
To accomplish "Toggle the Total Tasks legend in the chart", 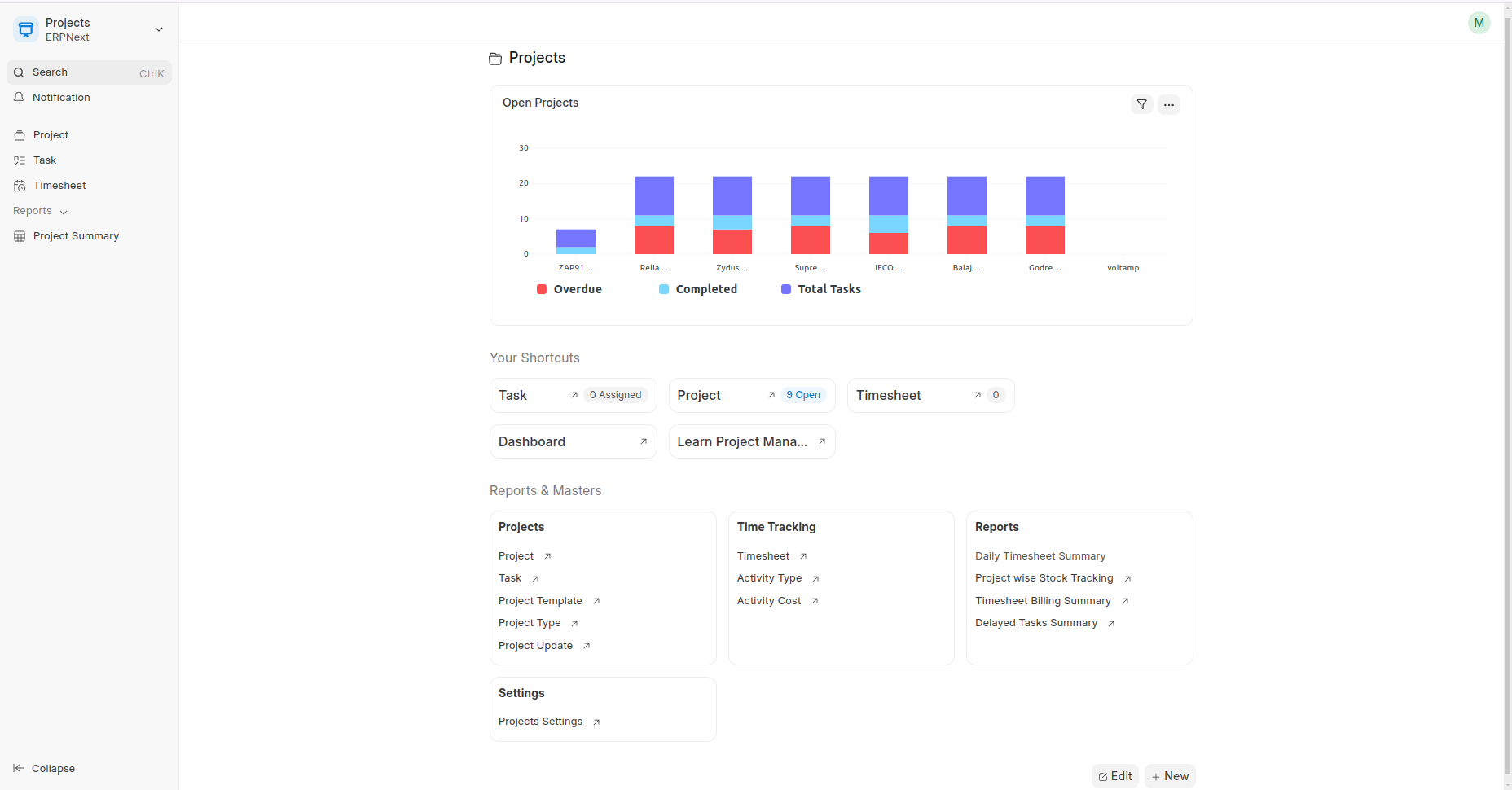I will [821, 289].
